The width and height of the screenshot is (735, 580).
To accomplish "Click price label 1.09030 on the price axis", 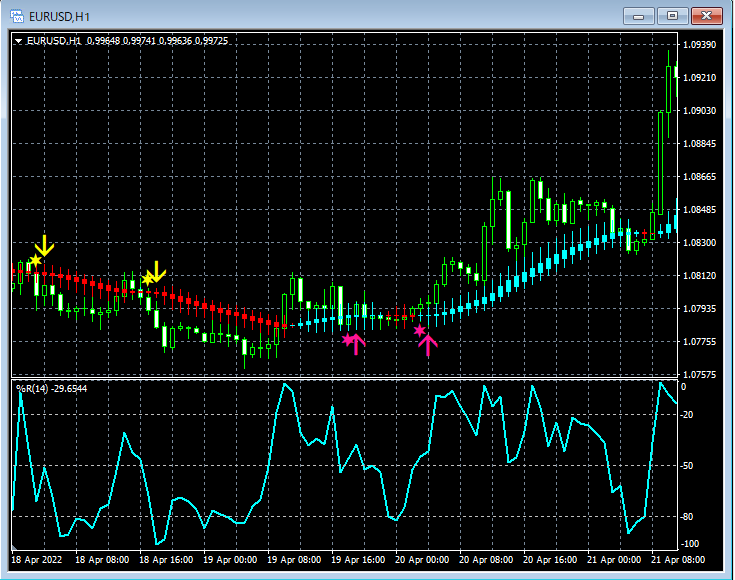I will click(x=700, y=111).
